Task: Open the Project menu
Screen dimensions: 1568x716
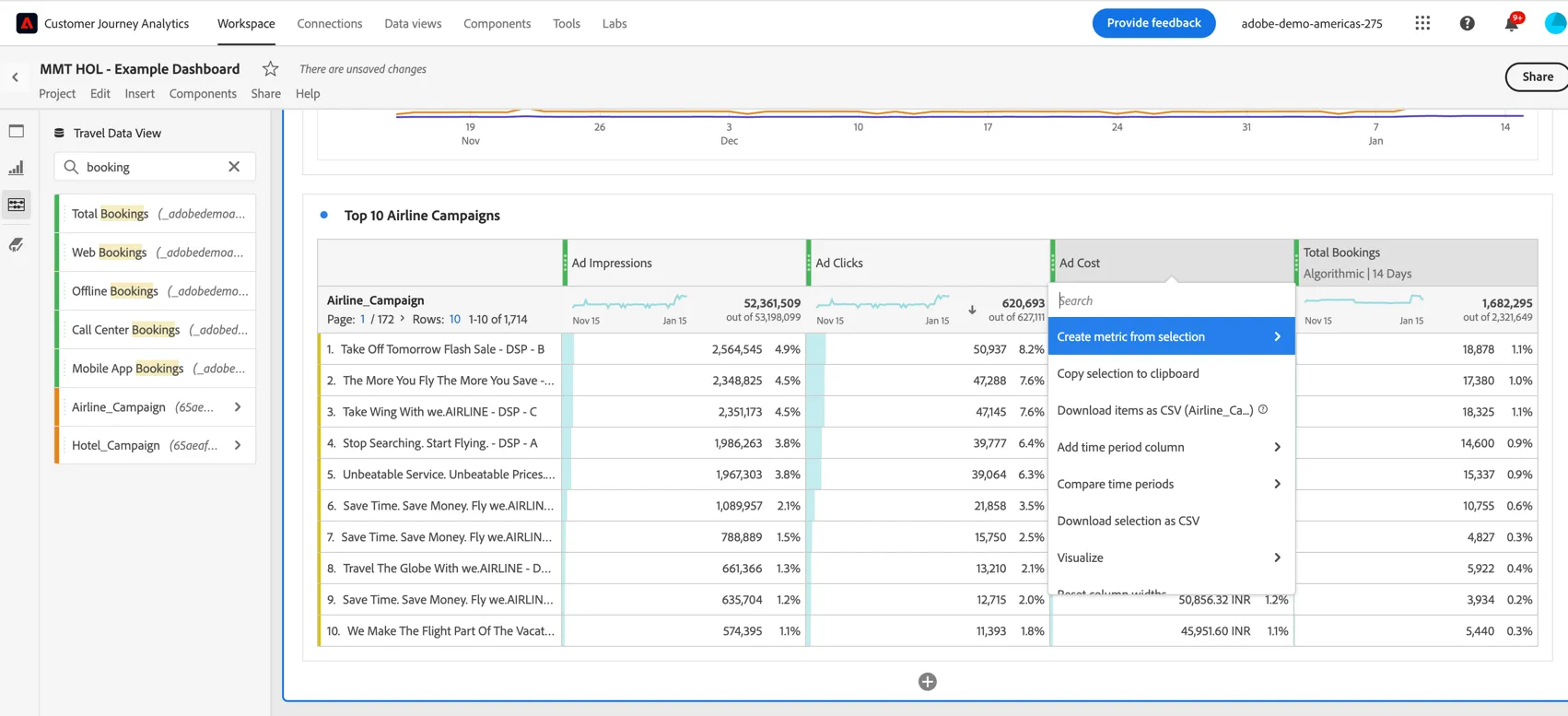Action: [57, 93]
